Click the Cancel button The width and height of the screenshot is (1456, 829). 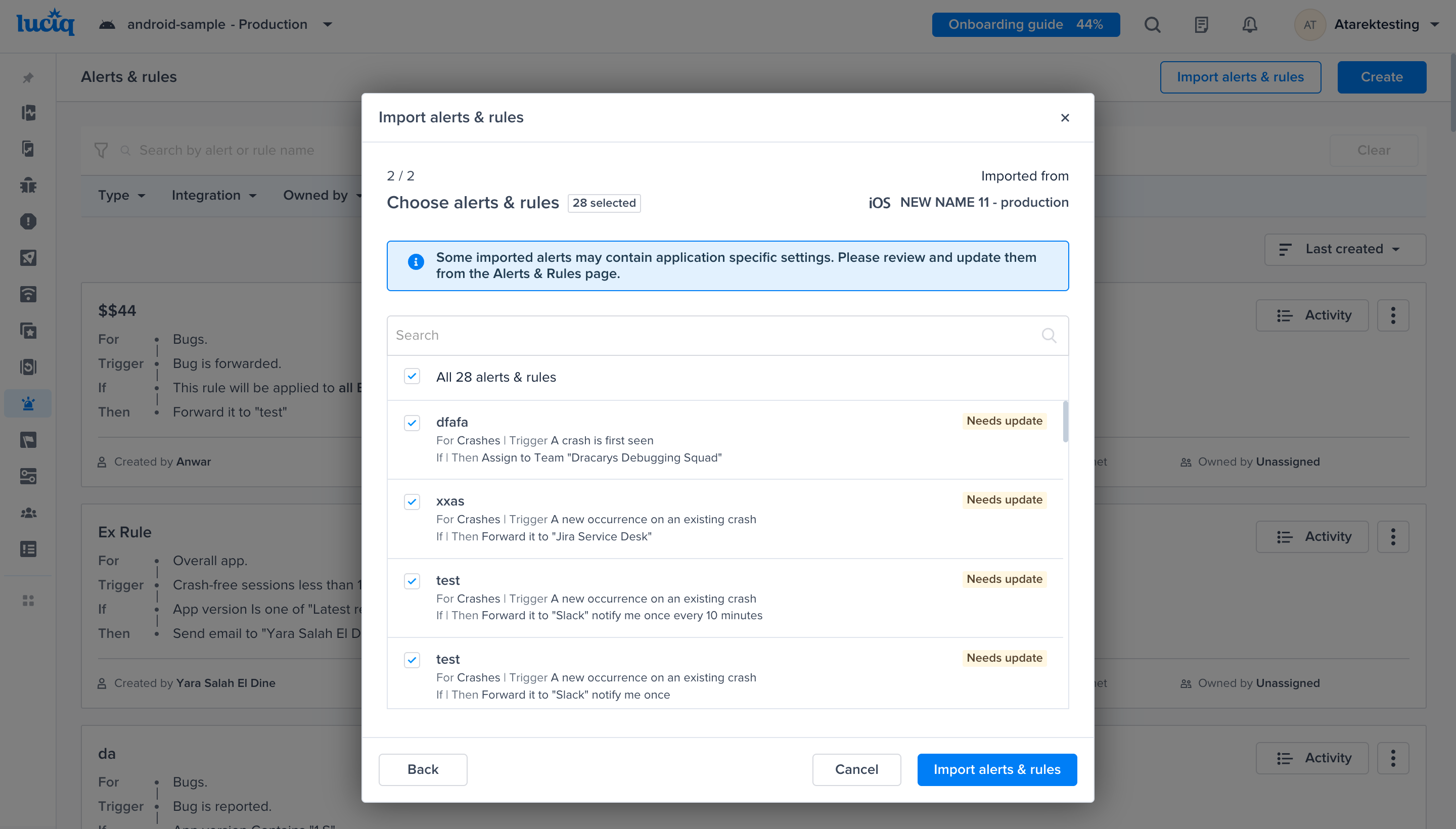coord(856,769)
